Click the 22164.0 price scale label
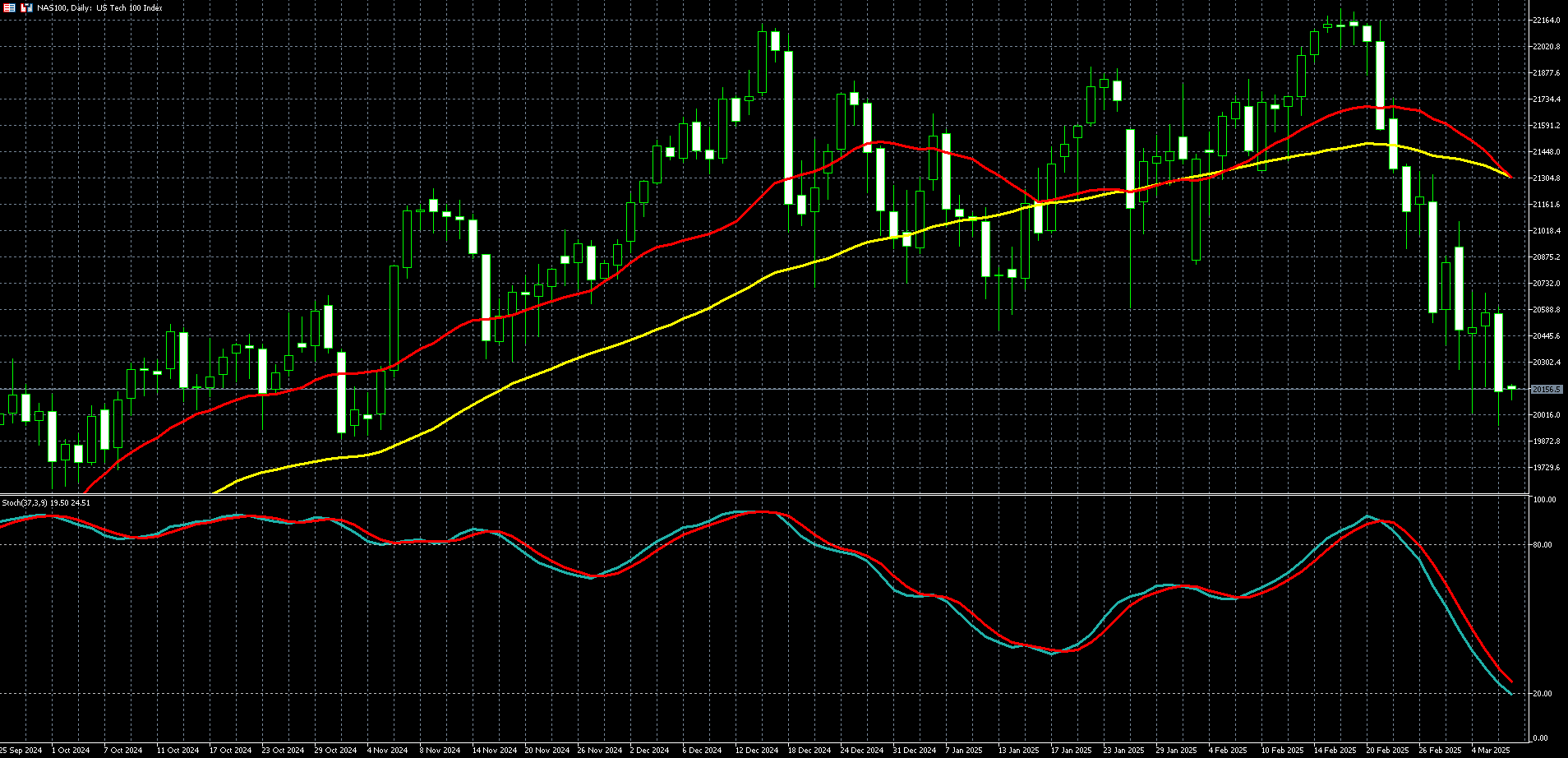 [1546, 21]
